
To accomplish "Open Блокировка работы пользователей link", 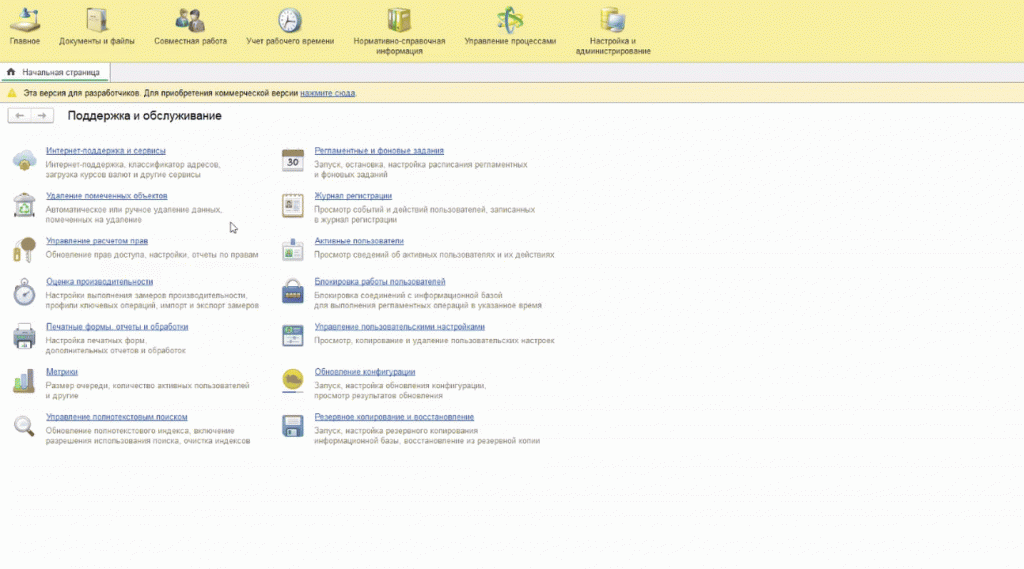I will tap(379, 282).
